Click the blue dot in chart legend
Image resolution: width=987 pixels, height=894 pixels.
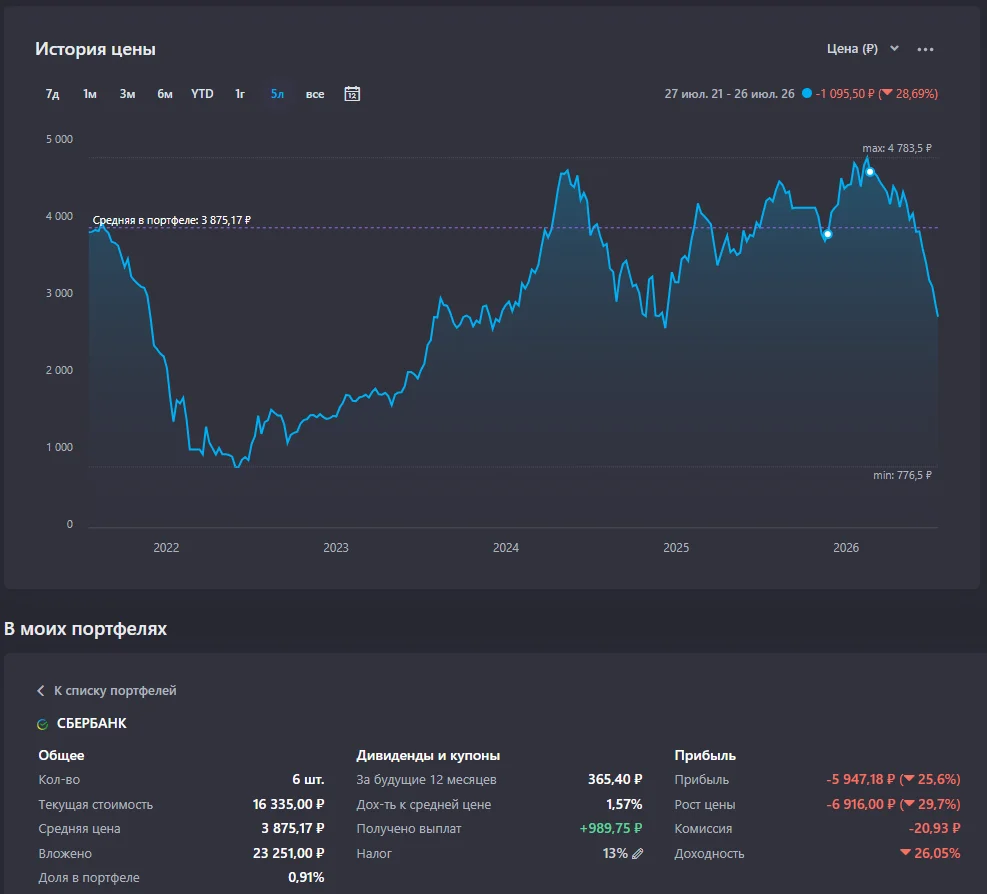point(806,93)
